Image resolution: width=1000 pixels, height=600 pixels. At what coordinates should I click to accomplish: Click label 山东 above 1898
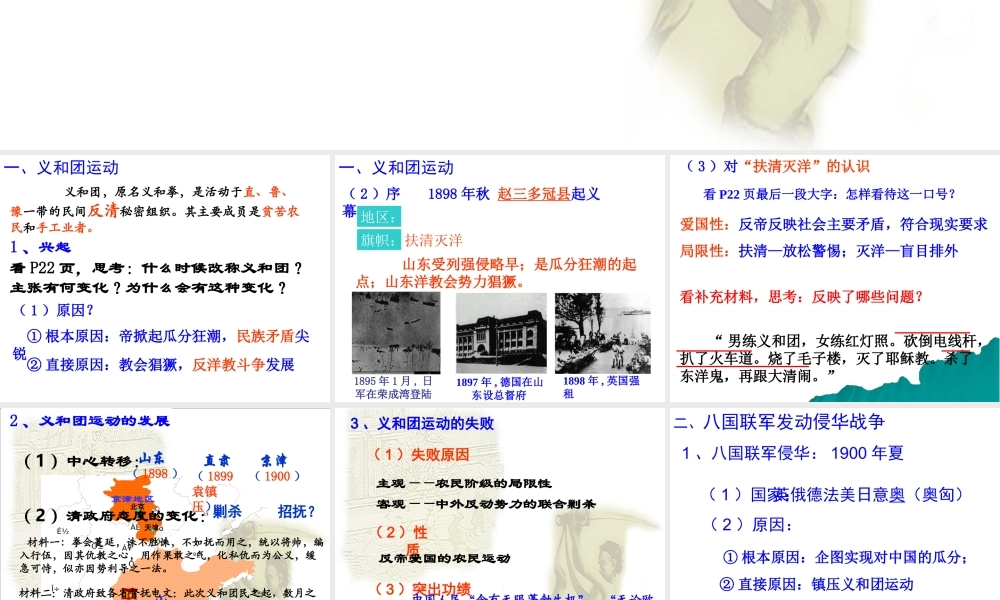pos(152,458)
